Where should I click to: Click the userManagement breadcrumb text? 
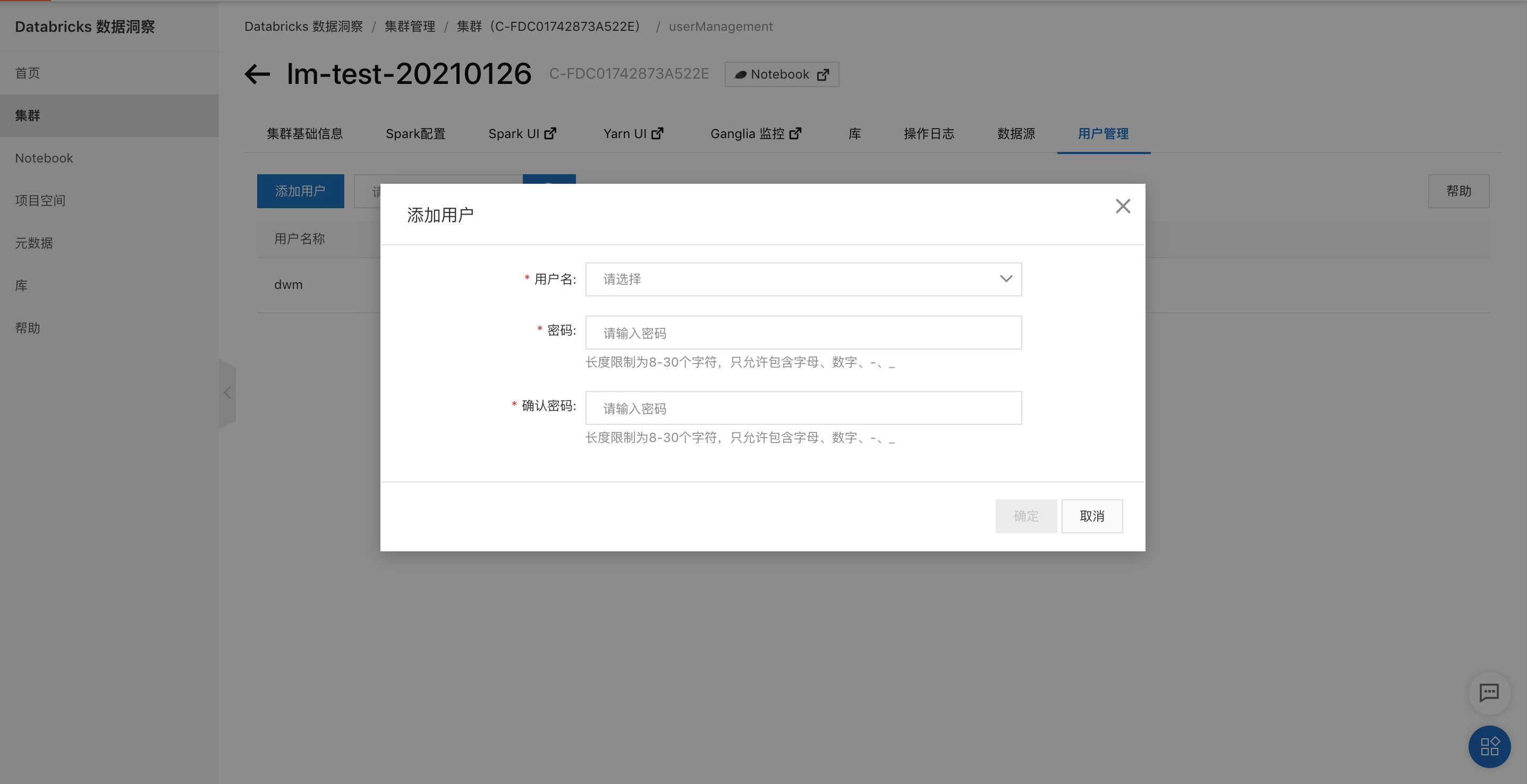[x=720, y=27]
